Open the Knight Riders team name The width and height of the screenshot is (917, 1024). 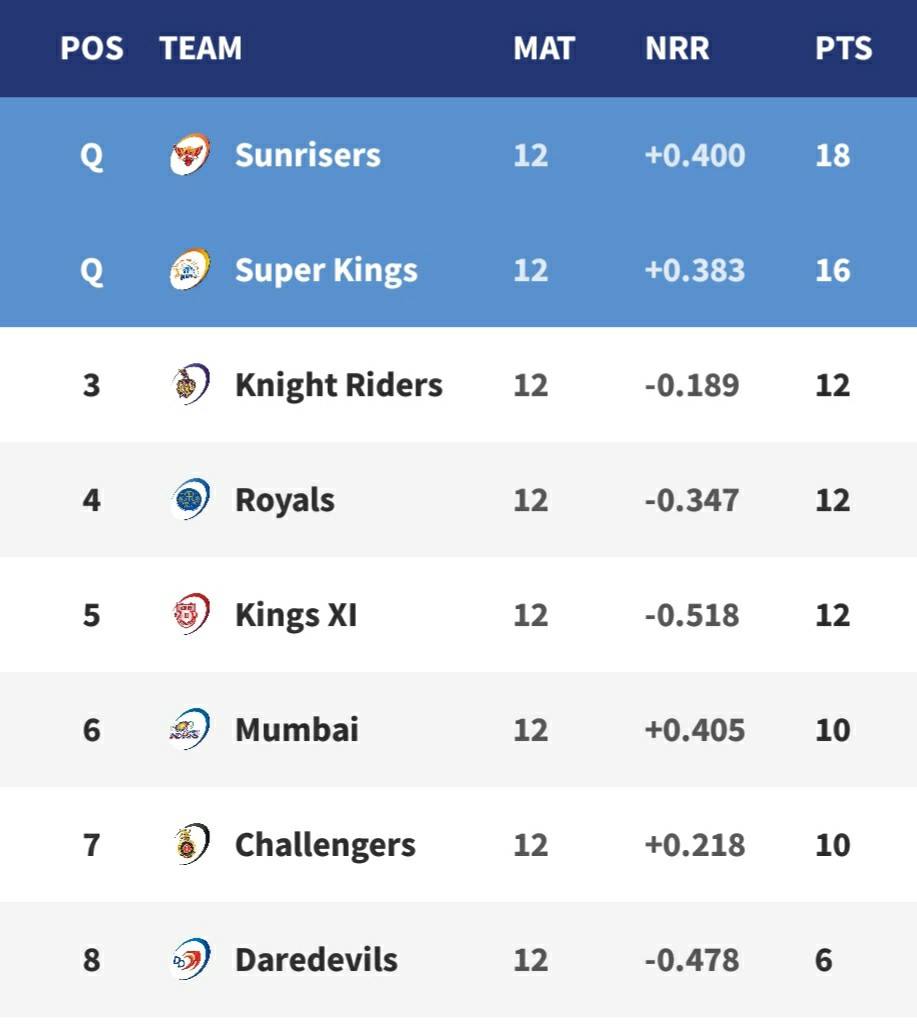[x=339, y=385]
